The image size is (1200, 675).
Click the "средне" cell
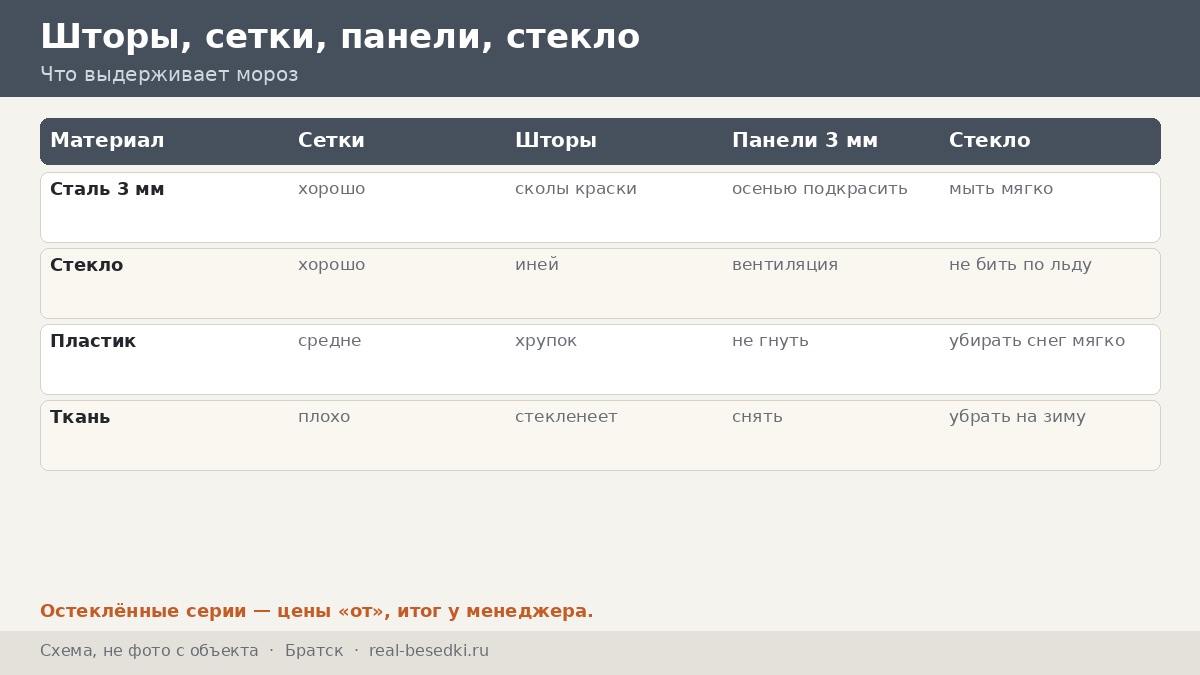(x=330, y=341)
